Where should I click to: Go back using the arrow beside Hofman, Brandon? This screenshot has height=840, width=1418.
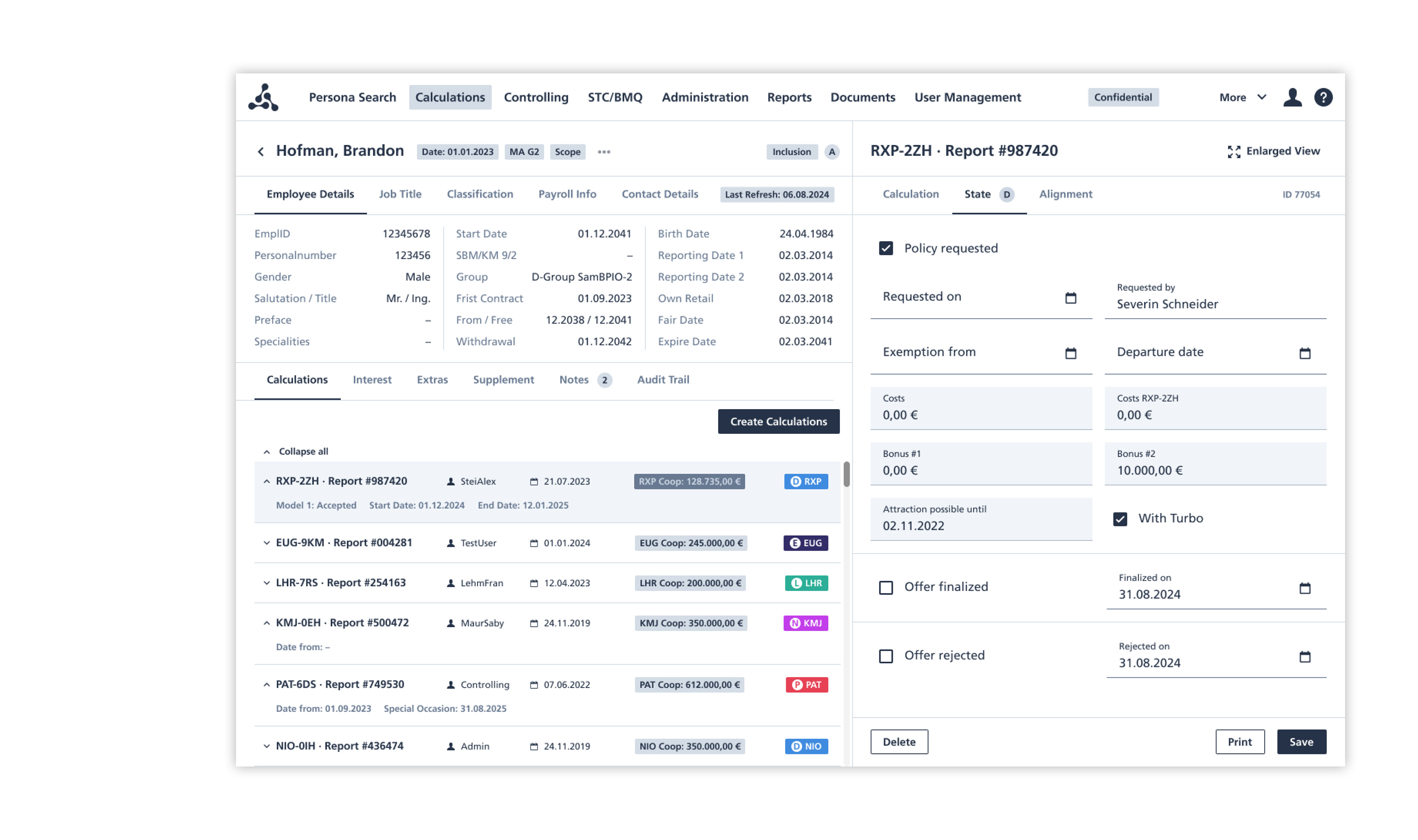coord(260,152)
